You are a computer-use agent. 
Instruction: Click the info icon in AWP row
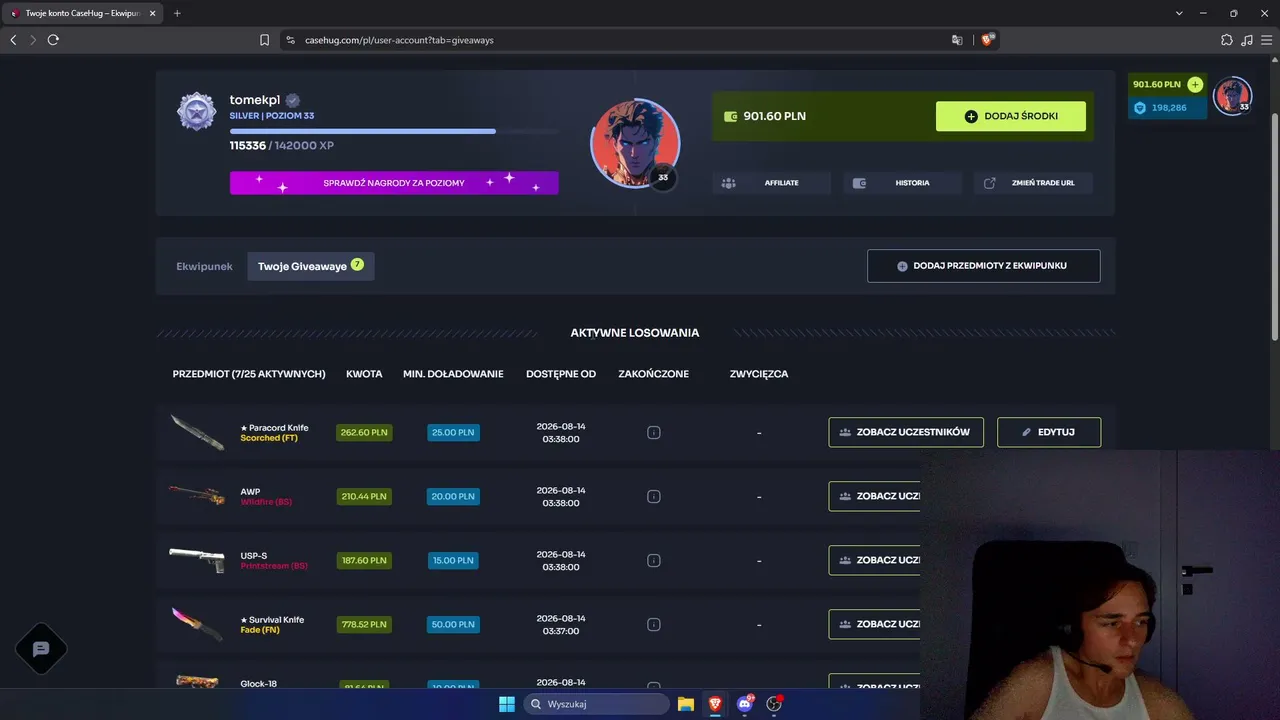click(x=654, y=497)
